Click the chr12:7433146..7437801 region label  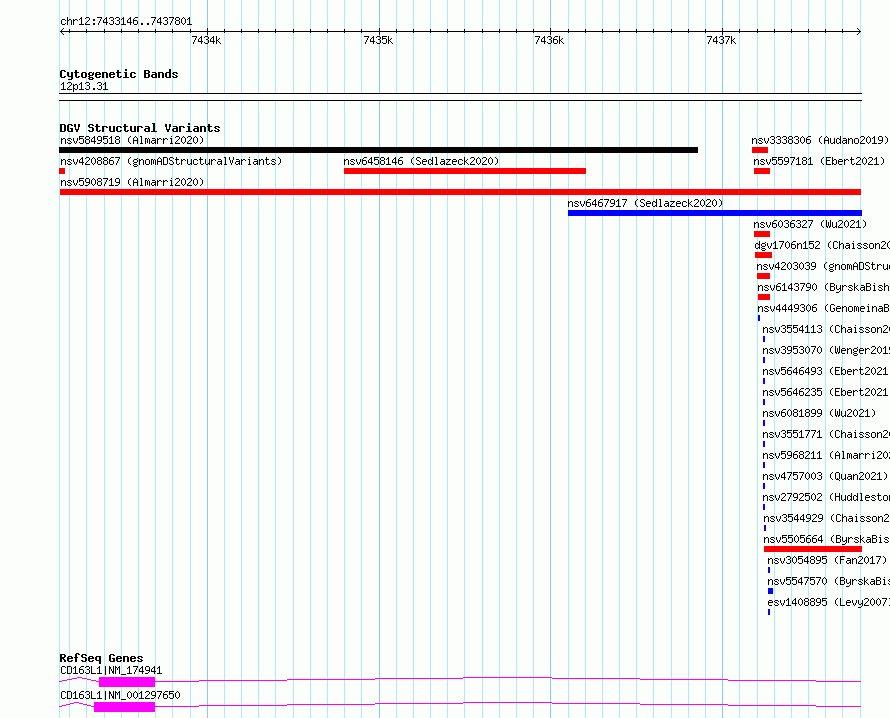pos(126,22)
